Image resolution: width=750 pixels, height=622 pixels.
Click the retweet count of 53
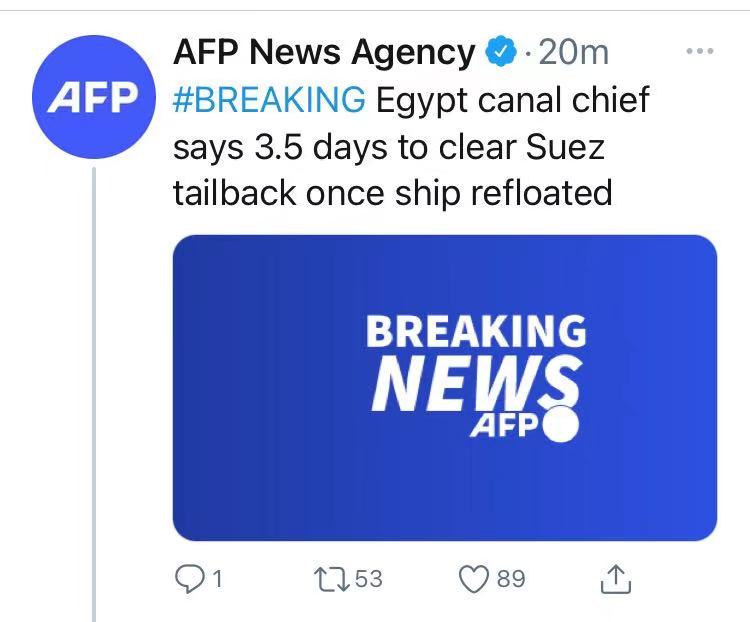pyautogui.click(x=368, y=579)
